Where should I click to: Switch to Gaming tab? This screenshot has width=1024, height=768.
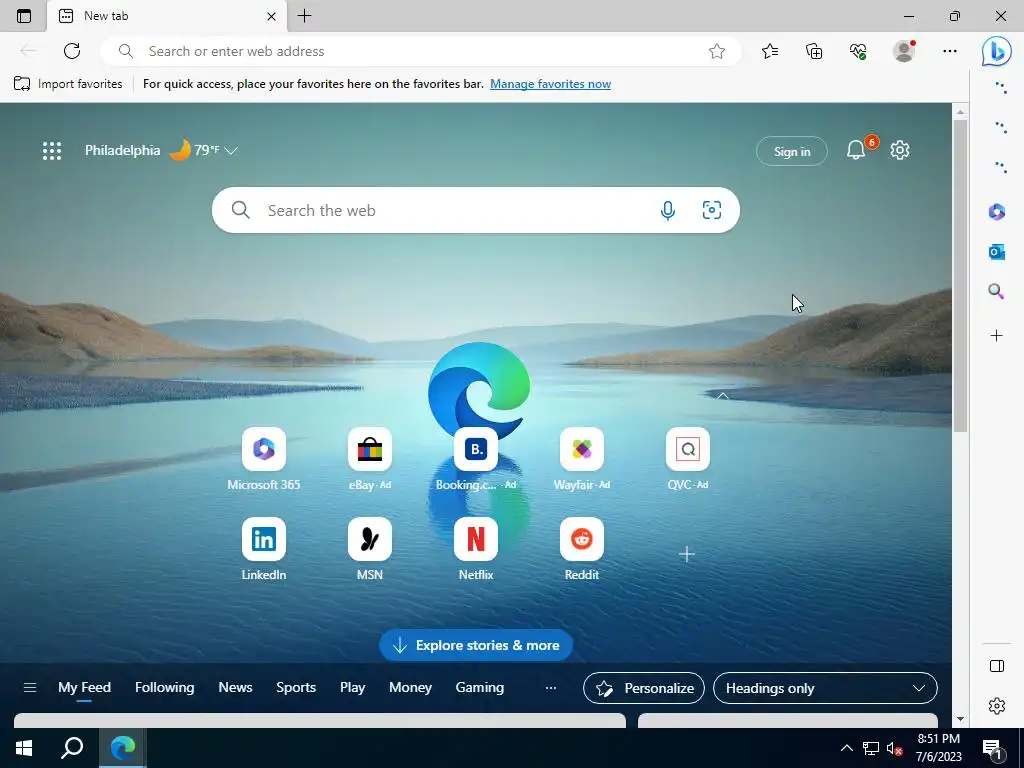tap(479, 688)
